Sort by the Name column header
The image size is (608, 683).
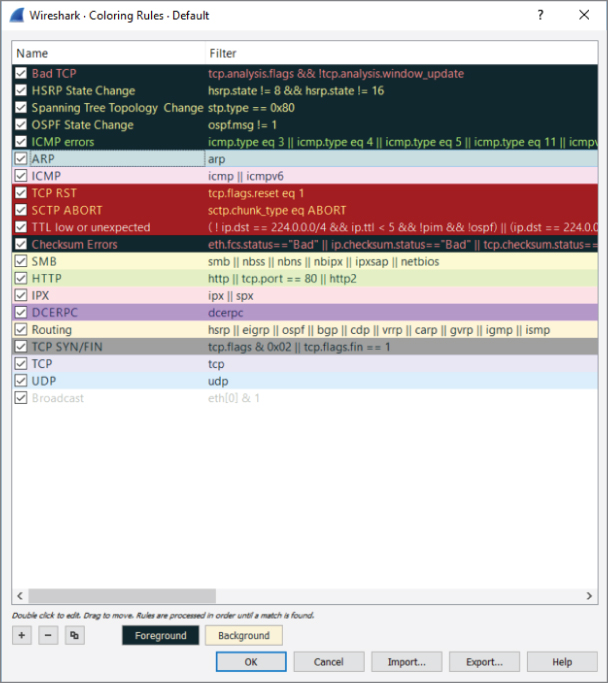click(108, 53)
